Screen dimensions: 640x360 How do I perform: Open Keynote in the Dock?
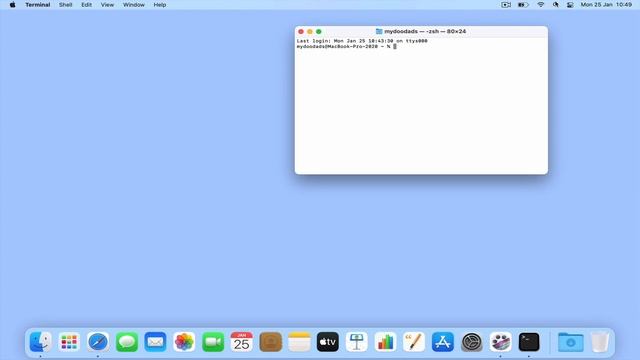(x=356, y=342)
